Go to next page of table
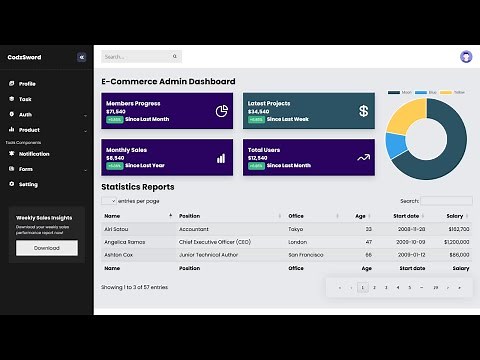The height and width of the screenshot is (360, 480). (x=448, y=287)
